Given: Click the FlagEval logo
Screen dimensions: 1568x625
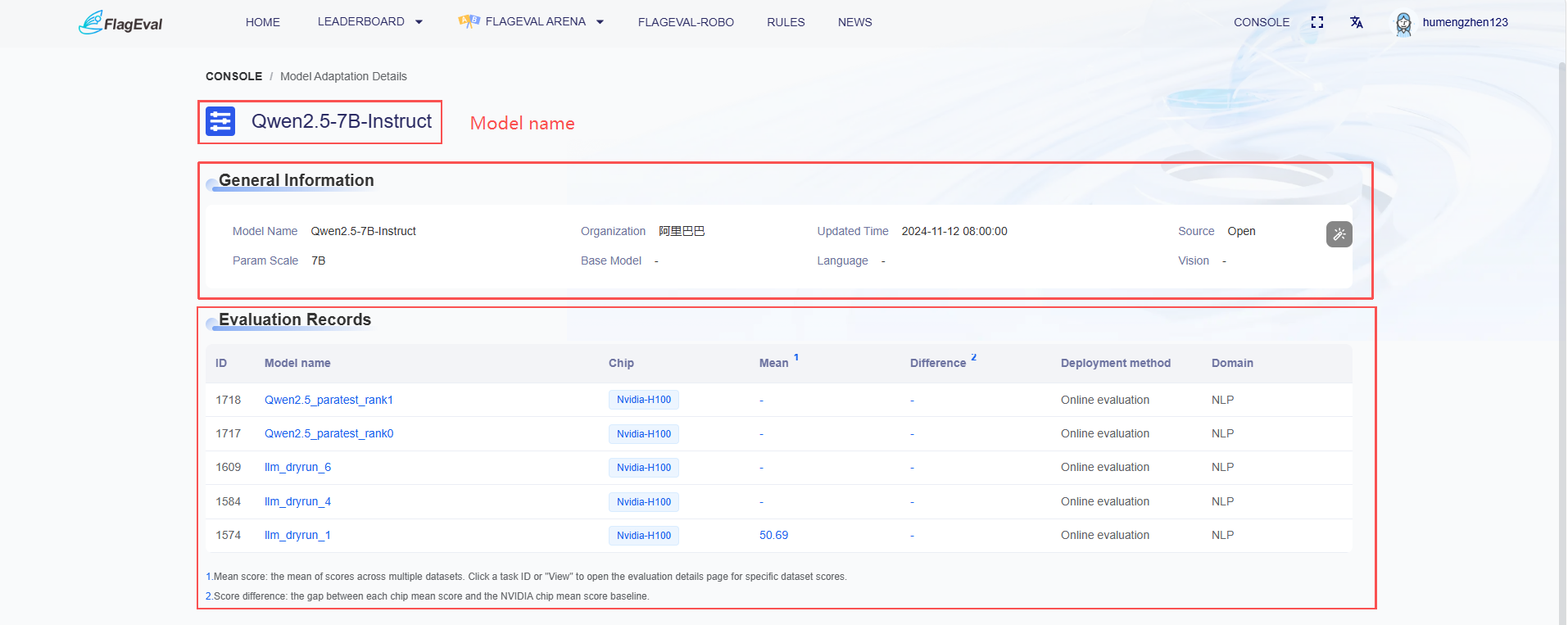Looking at the screenshot, I should pyautogui.click(x=120, y=23).
